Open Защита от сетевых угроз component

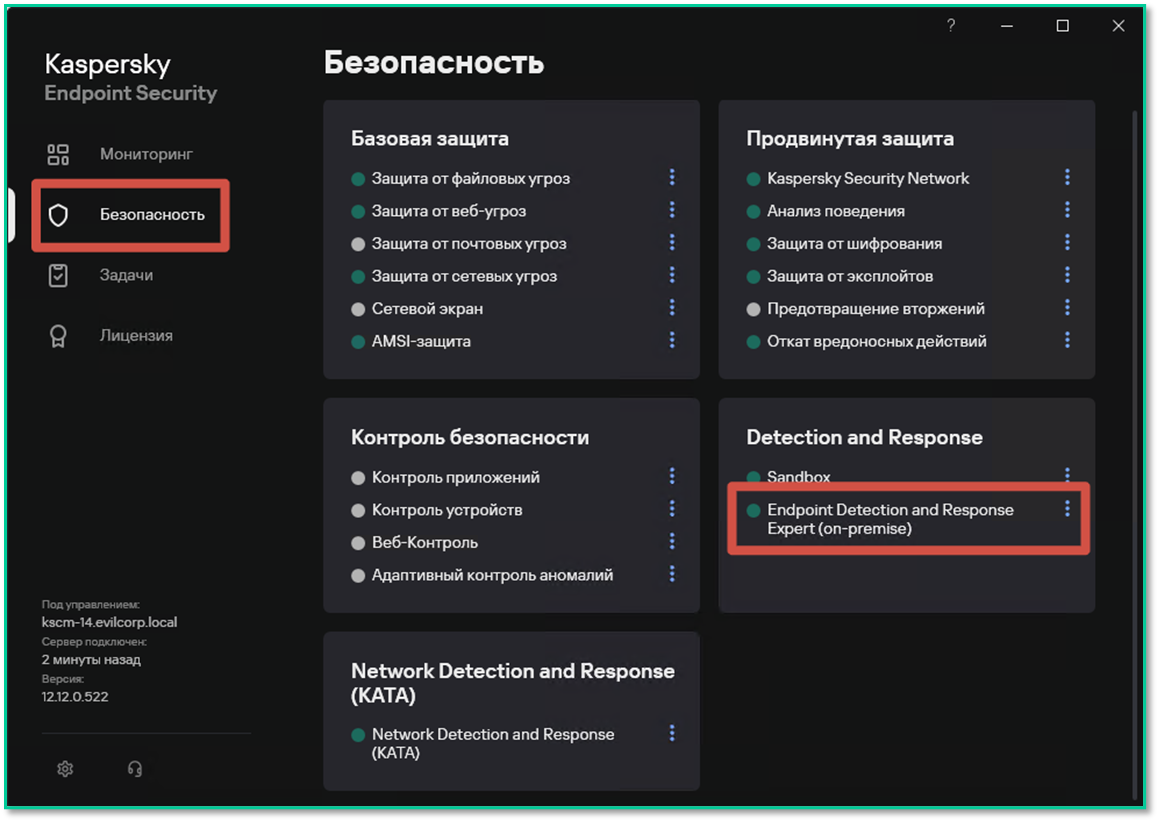pyautogui.click(x=464, y=276)
